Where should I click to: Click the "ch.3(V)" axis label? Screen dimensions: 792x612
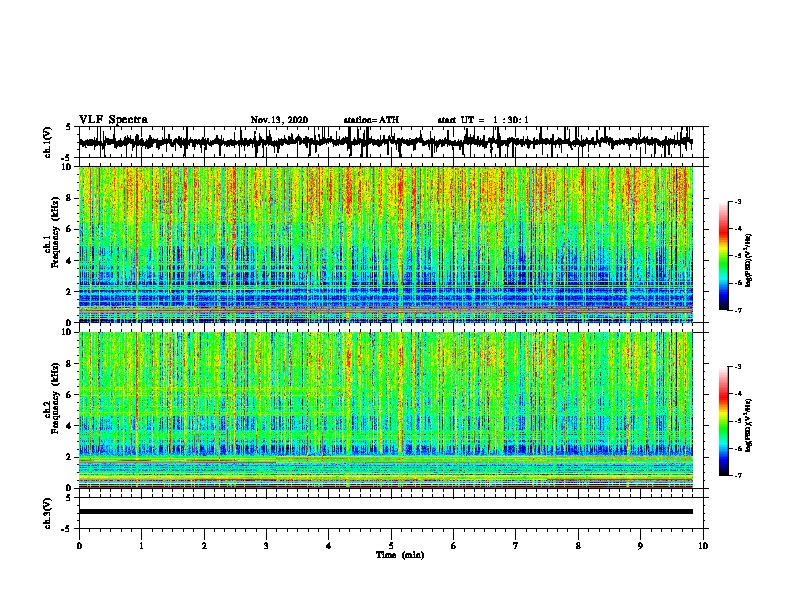[48, 514]
